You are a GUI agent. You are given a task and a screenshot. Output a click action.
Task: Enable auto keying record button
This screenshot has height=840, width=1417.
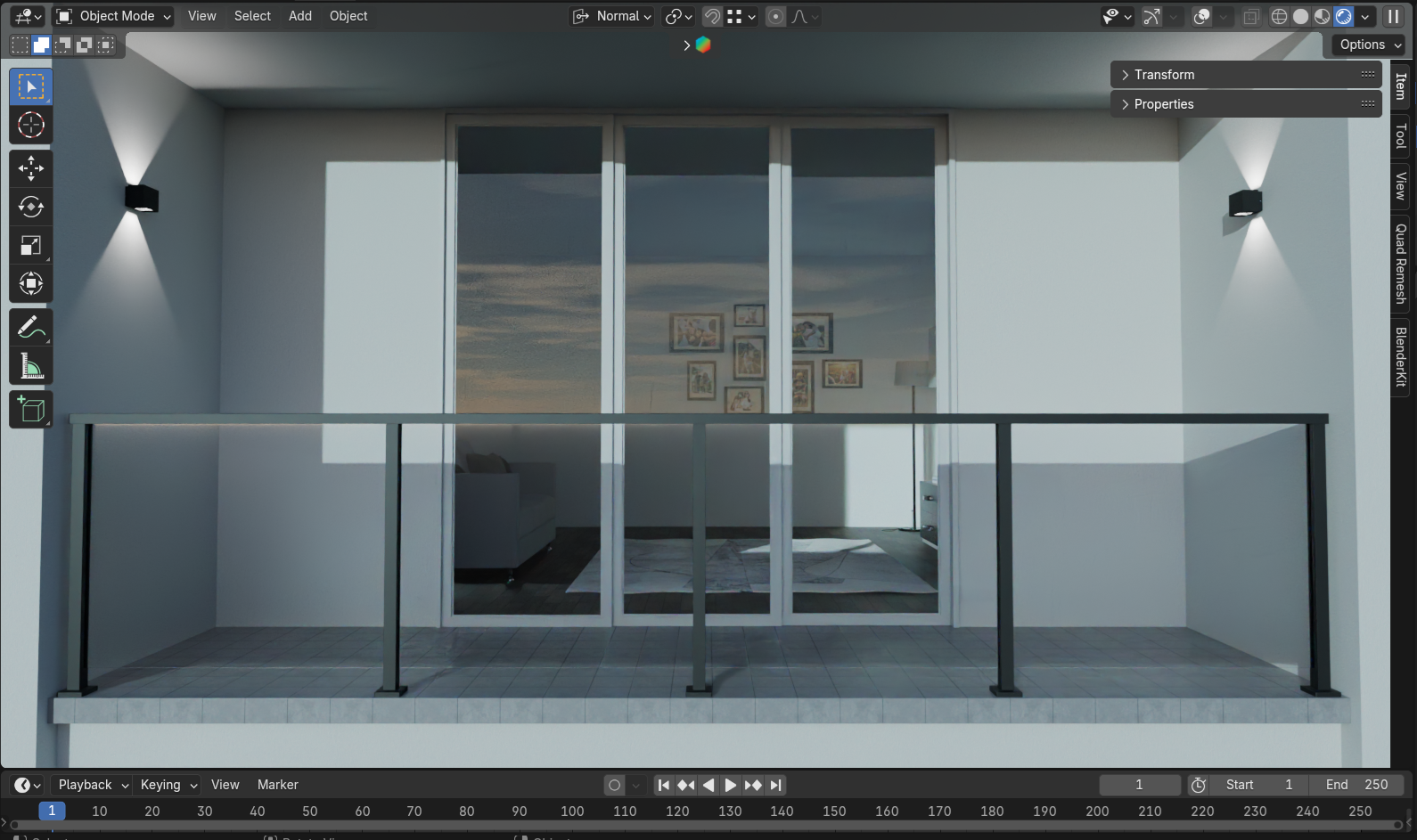click(x=614, y=785)
